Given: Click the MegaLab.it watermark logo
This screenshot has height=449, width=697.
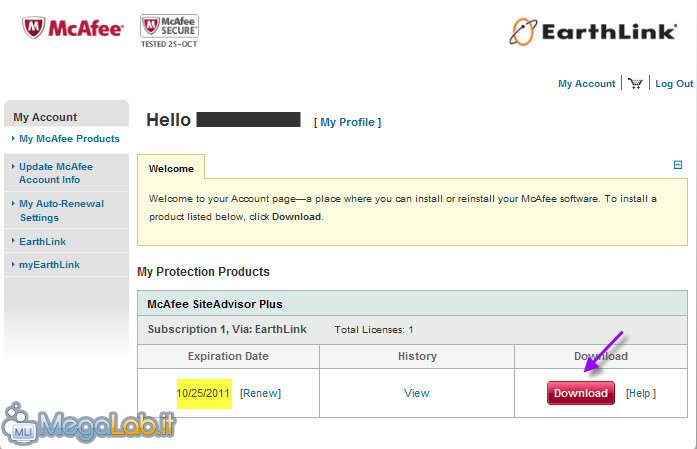Looking at the screenshot, I should (89, 424).
